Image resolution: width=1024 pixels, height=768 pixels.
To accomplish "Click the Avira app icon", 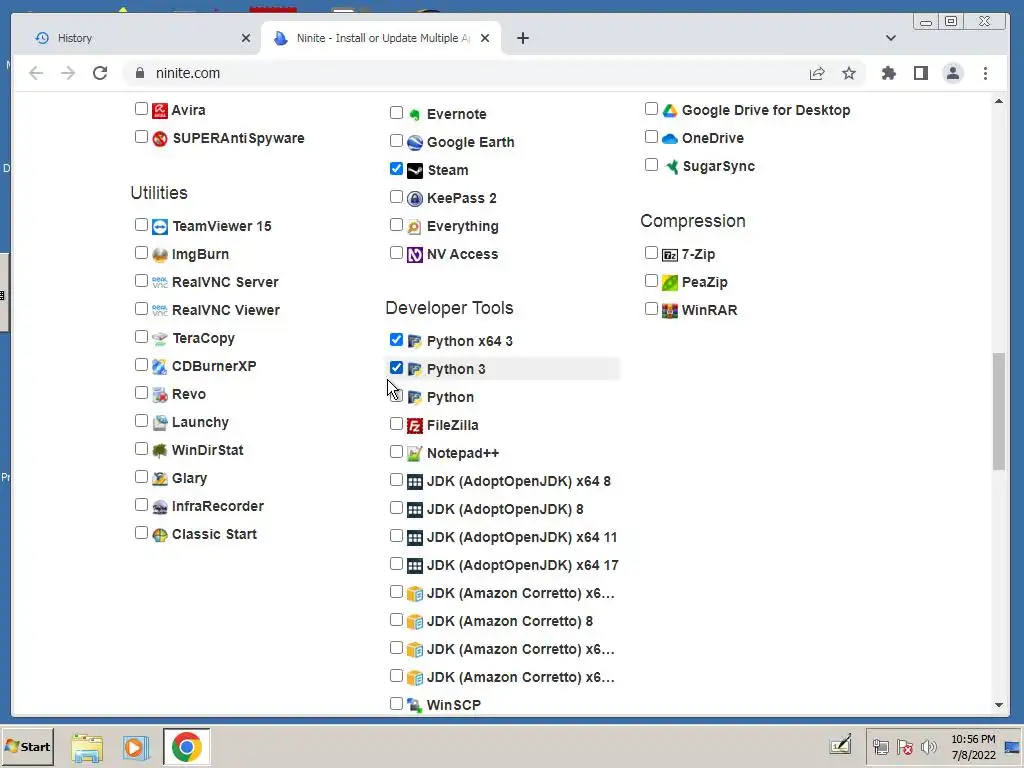I will (160, 110).
